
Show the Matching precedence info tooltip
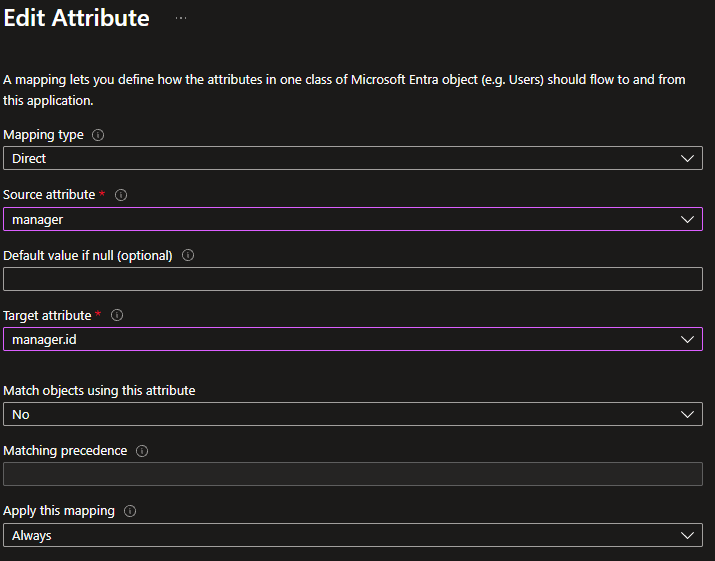(142, 451)
